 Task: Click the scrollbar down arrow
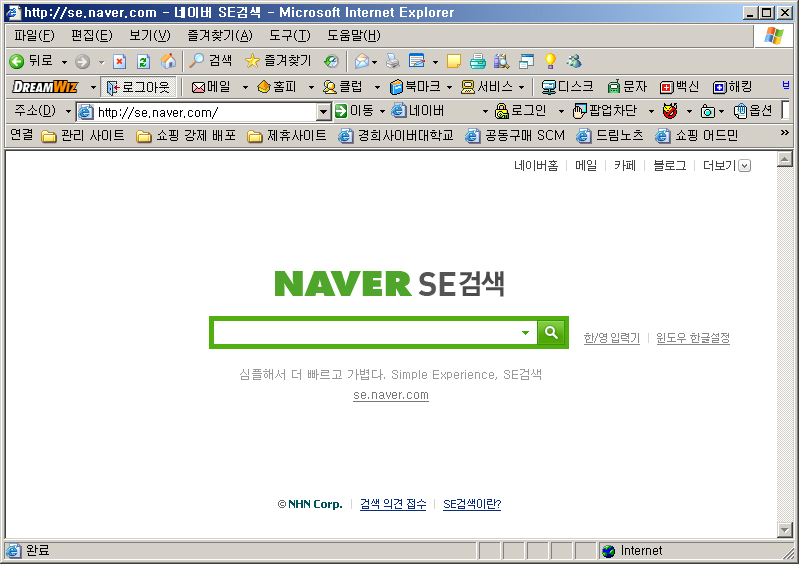(x=785, y=529)
